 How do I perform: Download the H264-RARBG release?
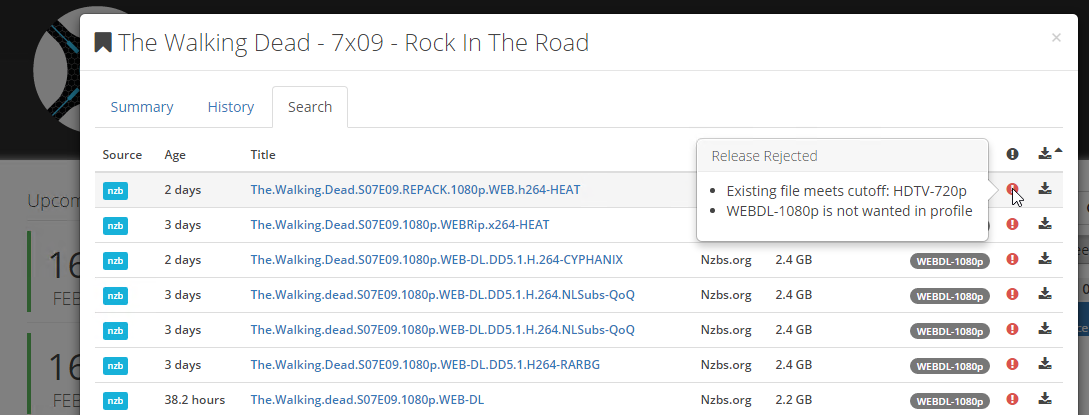pos(1045,364)
